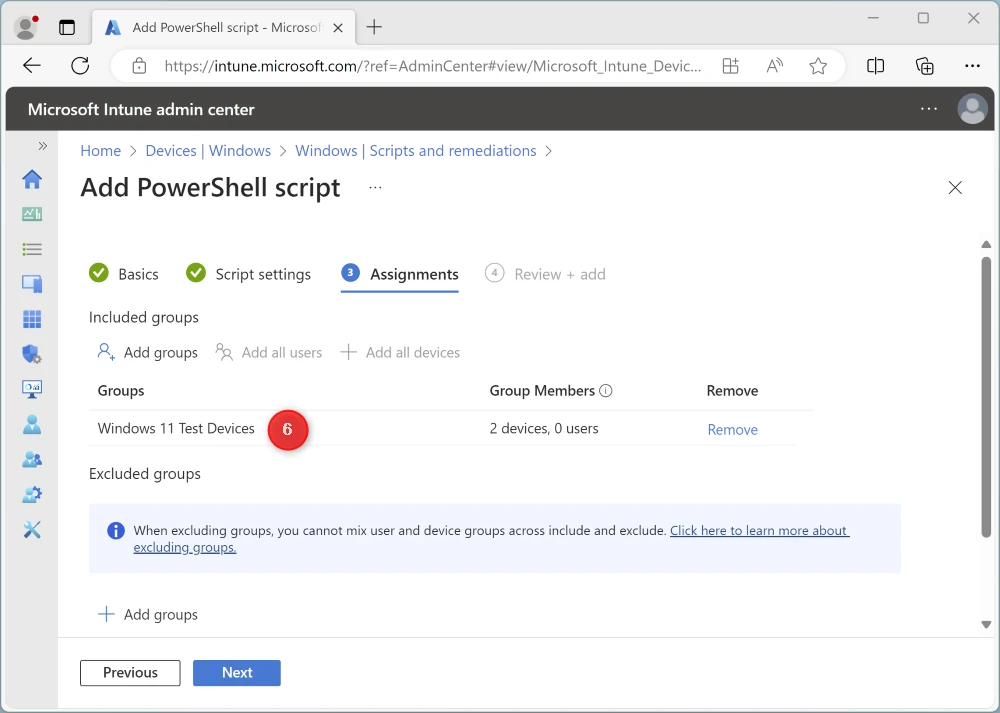Open the browser Settings and more menu
This screenshot has height=713, width=1000.
click(x=973, y=66)
